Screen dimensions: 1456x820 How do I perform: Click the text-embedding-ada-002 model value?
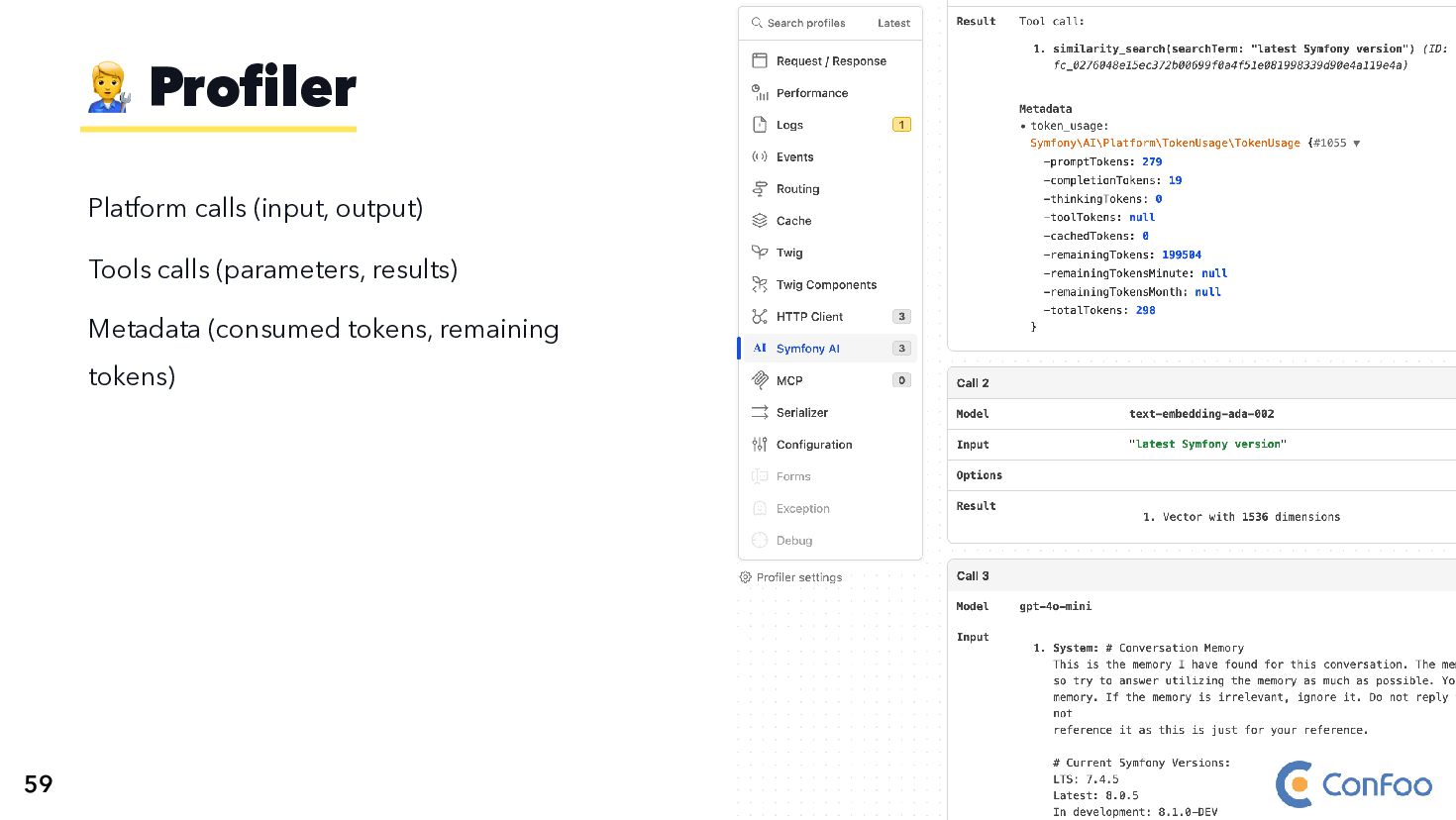[x=1201, y=414]
